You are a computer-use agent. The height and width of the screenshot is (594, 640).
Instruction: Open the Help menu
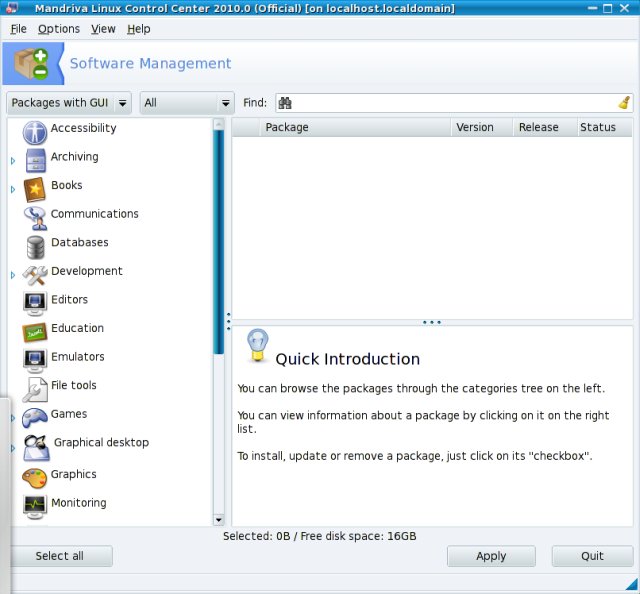point(139,29)
